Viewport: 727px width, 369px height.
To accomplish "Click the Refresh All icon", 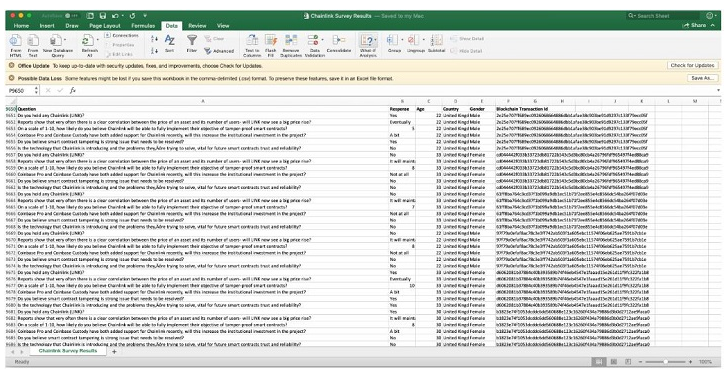I will pyautogui.click(x=87, y=40).
